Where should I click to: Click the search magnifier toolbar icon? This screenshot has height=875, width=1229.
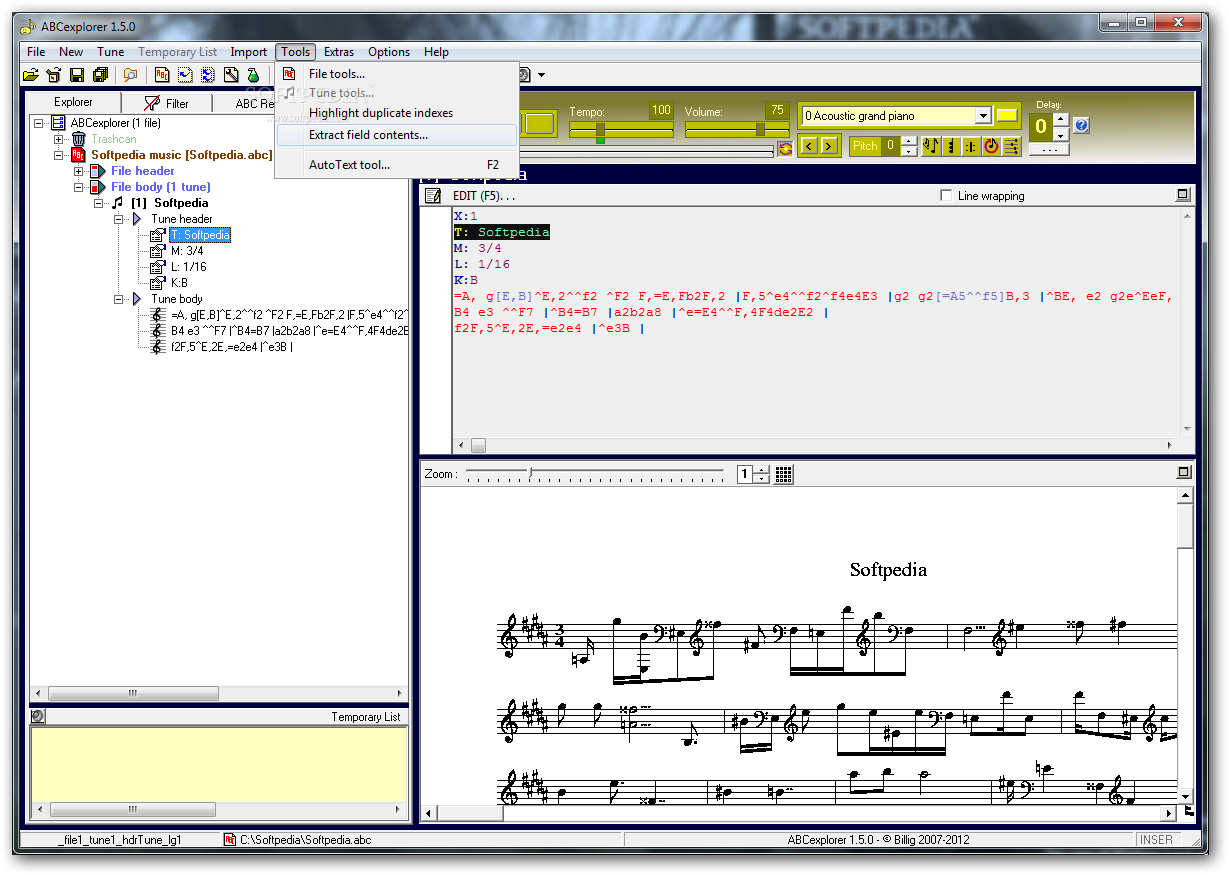coord(130,75)
